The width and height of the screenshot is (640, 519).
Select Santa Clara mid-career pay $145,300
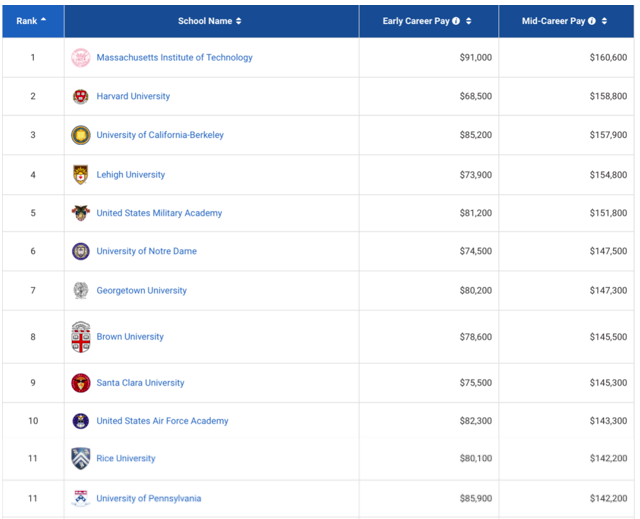566,383
